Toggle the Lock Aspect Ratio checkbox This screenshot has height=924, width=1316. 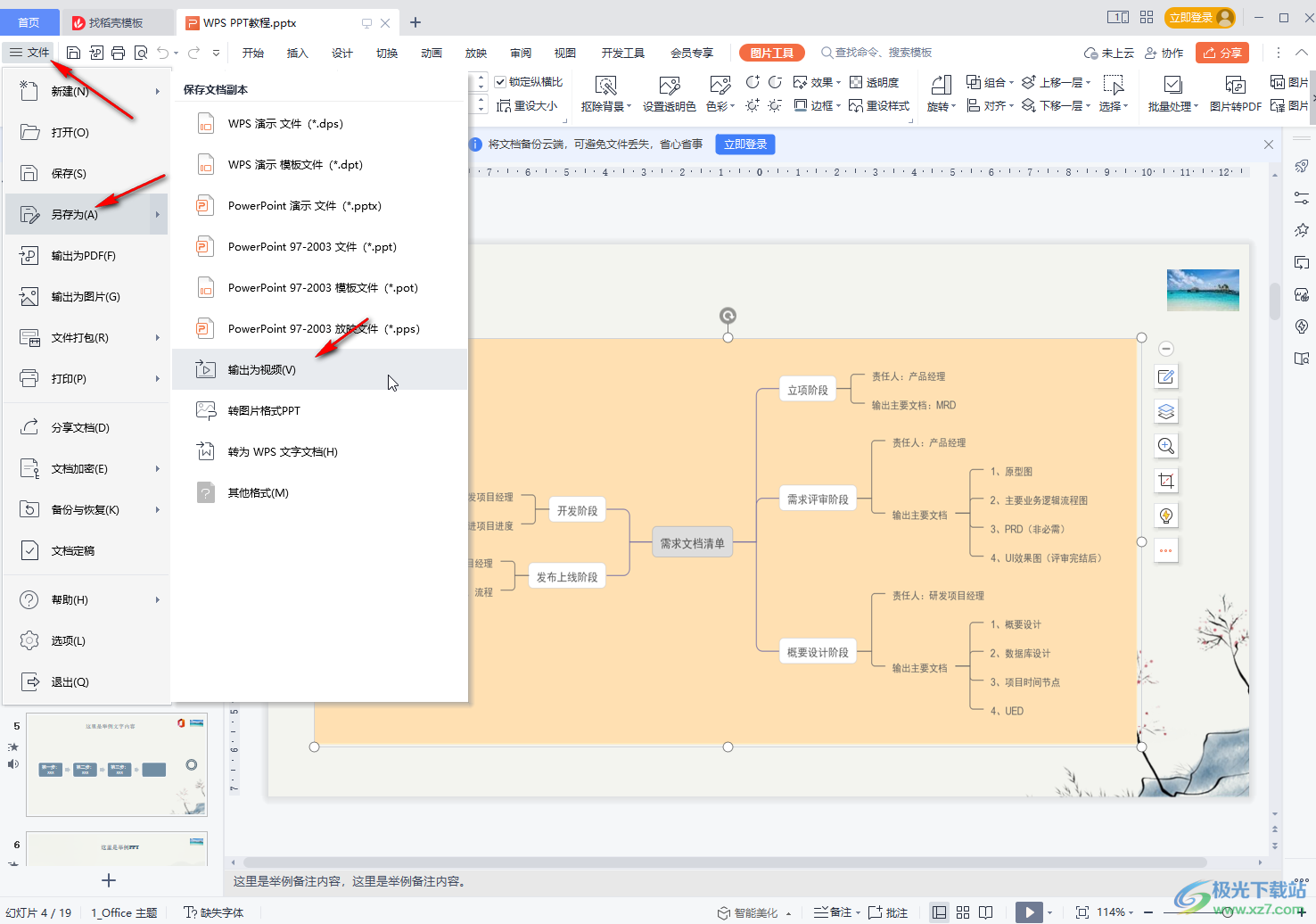[500, 82]
